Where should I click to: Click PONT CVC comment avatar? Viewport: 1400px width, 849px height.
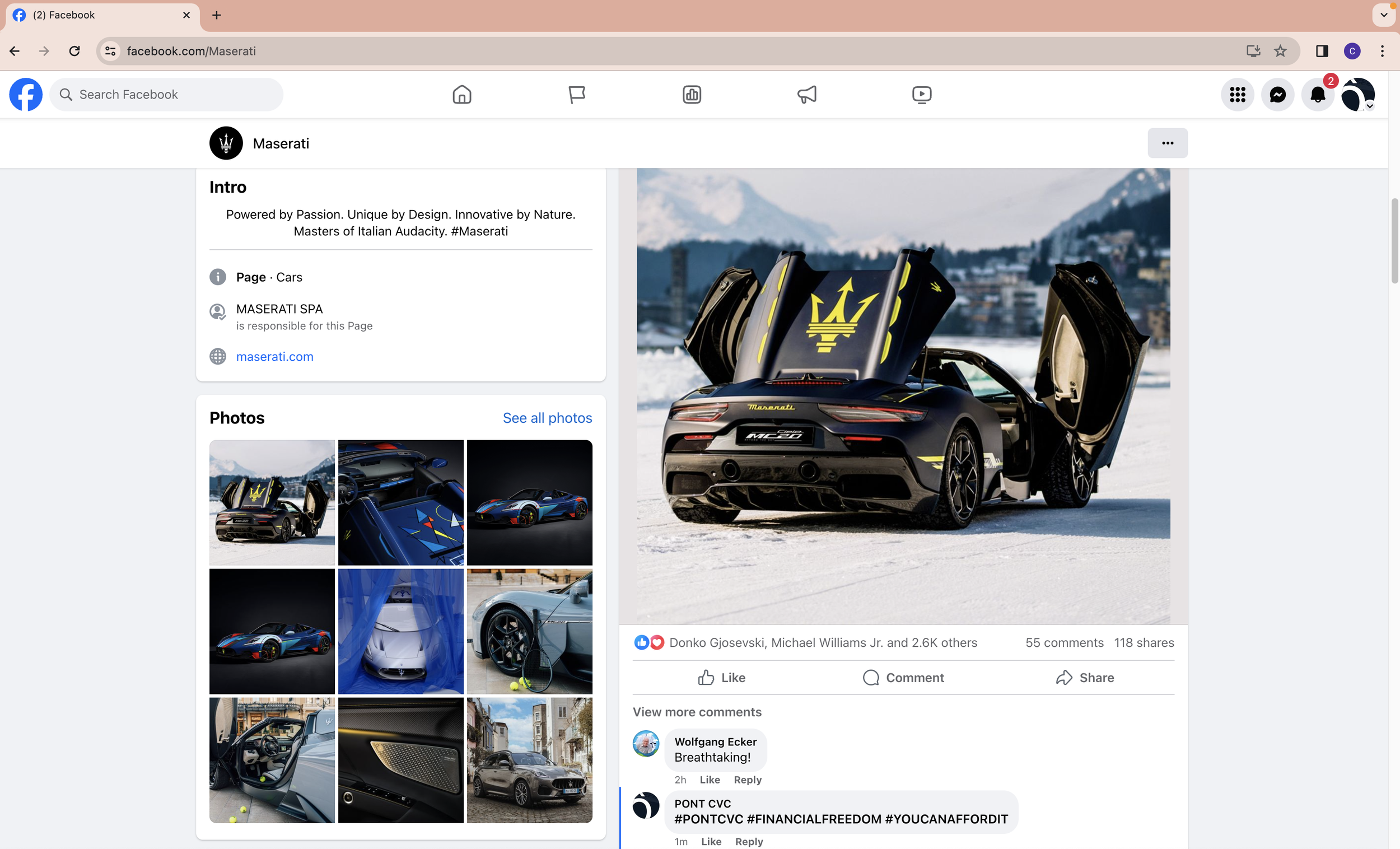click(x=646, y=805)
